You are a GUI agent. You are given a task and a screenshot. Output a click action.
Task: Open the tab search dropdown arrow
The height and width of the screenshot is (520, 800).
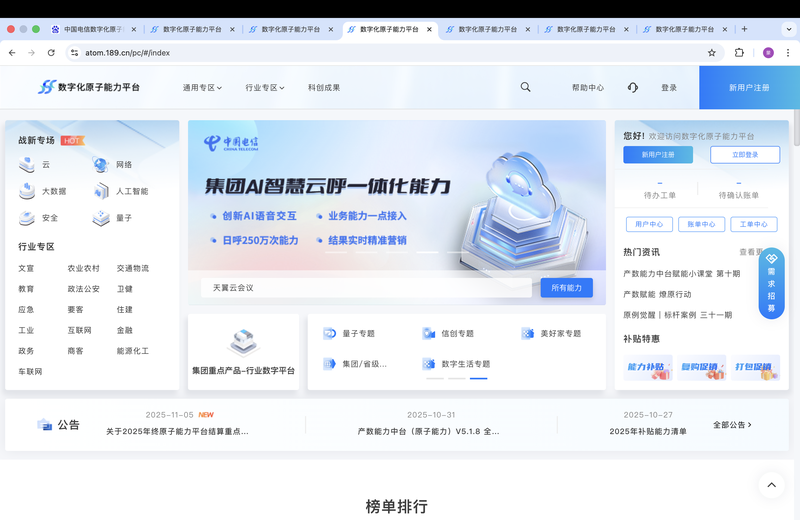(x=789, y=29)
